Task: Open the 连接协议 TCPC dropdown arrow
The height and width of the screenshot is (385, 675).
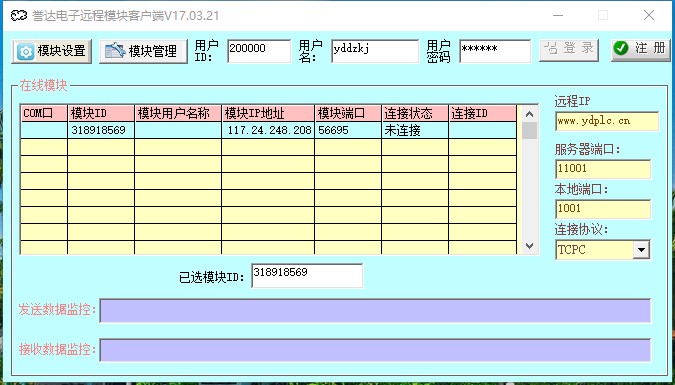Action: click(x=641, y=250)
